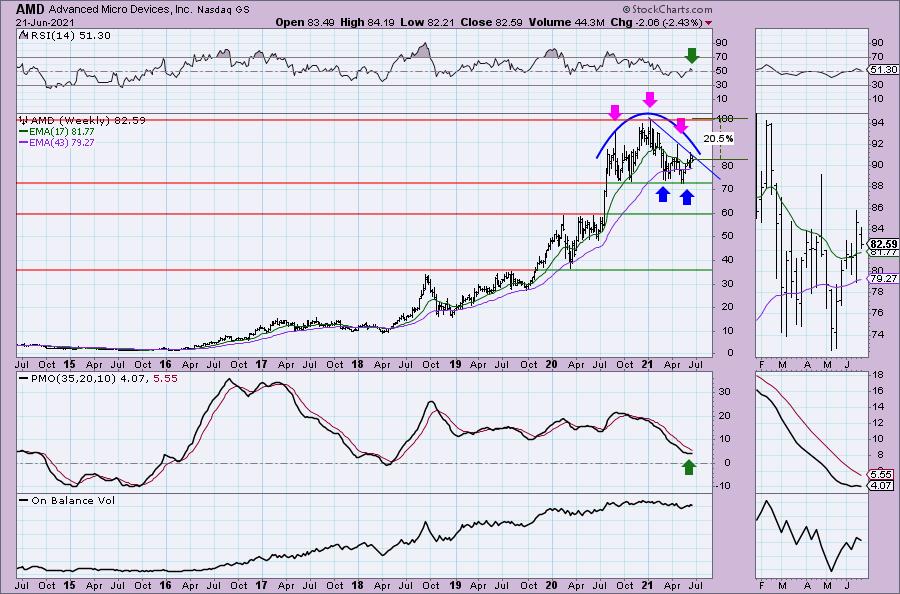This screenshot has height=594, width=900.
Task: Click the AMD ticker symbol in the header
Action: (30, 9)
